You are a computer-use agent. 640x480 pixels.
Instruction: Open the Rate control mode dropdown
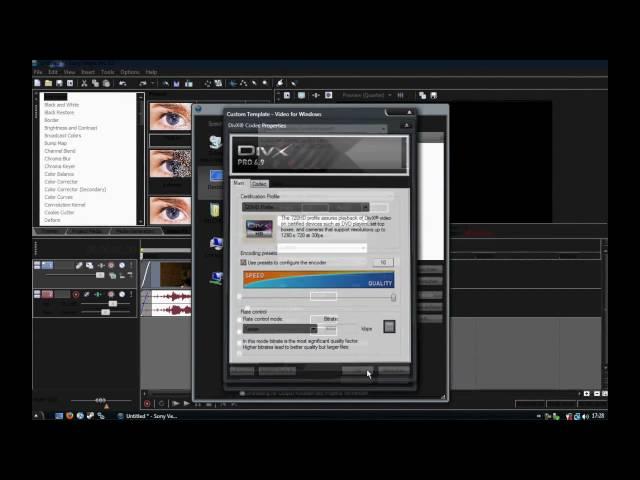point(280,329)
